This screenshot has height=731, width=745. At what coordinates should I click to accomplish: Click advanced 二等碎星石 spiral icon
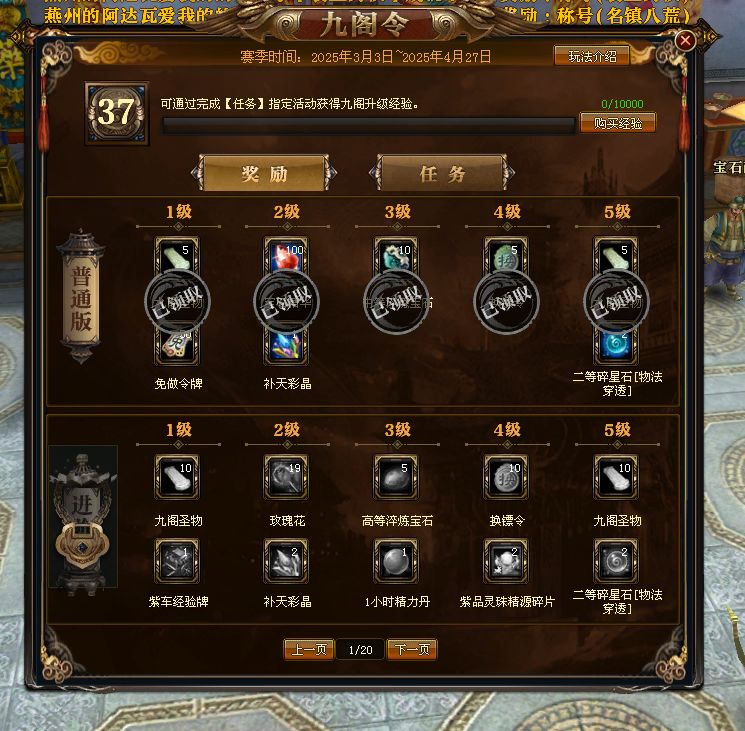point(616,561)
